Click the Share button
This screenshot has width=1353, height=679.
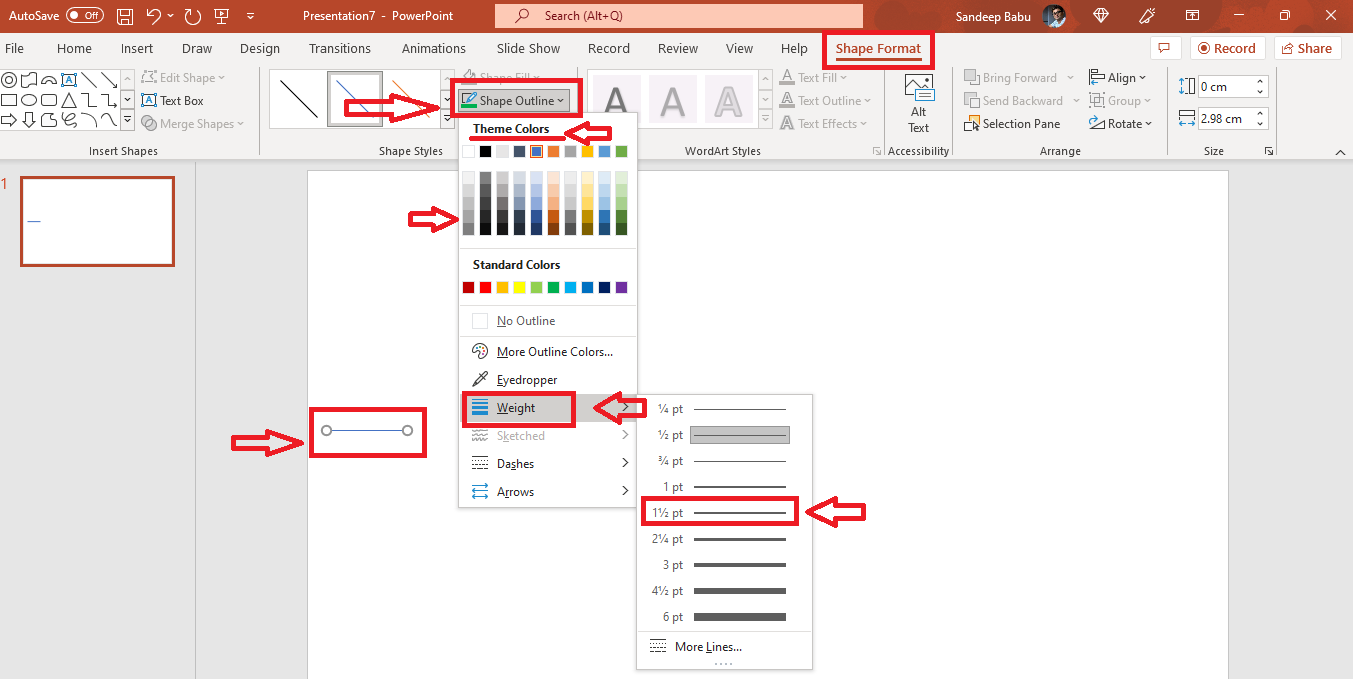1307,48
